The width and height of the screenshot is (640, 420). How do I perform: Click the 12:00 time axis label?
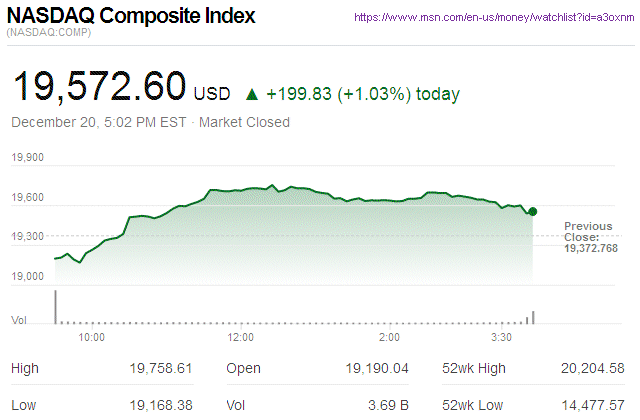(x=240, y=338)
